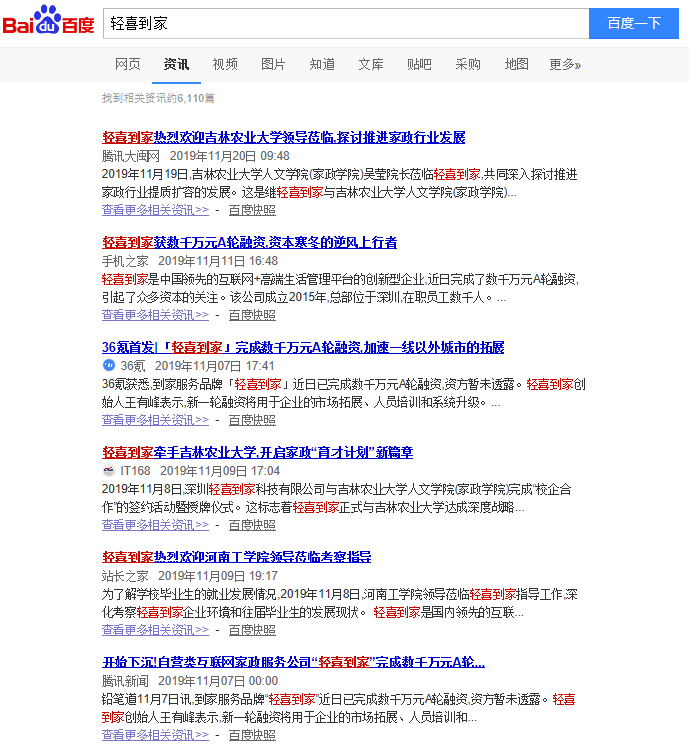
Task: Click the result count text 找到相关资讯约6,110篇
Action: point(158,98)
